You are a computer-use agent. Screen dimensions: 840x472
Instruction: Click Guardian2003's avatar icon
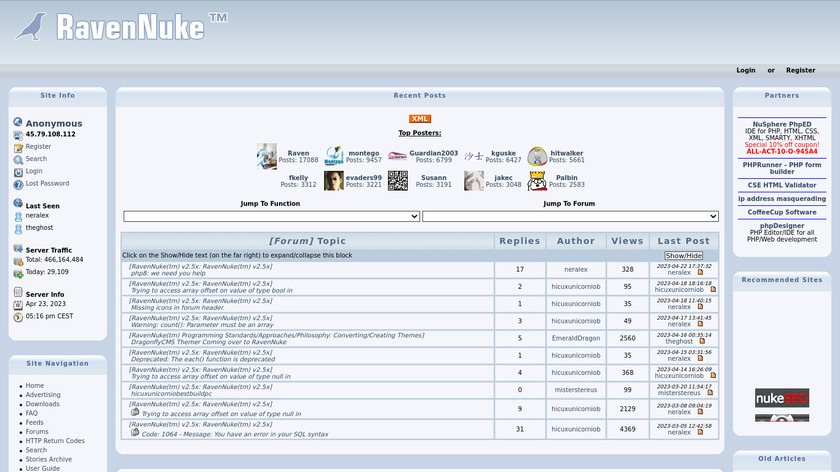(397, 156)
